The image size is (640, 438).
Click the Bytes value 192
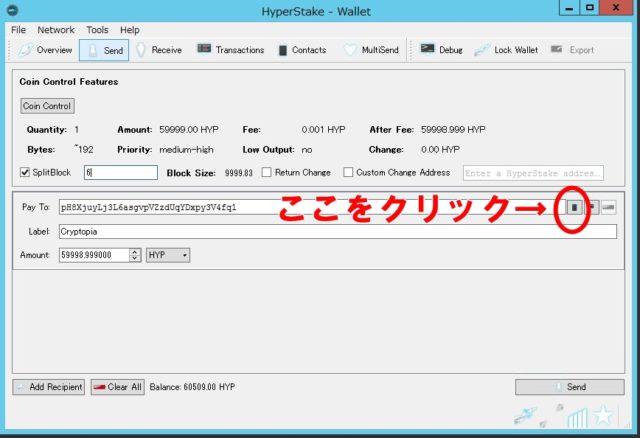click(84, 149)
